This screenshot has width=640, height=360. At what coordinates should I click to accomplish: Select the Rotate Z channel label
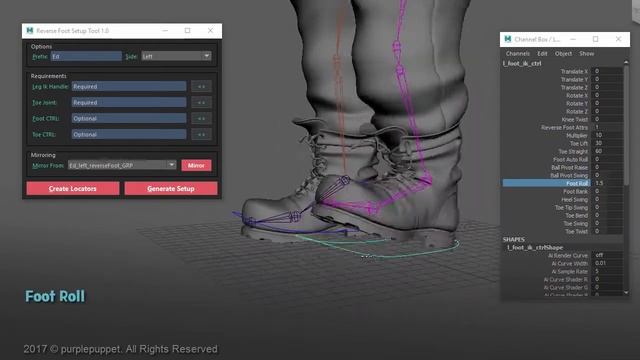[577, 111]
